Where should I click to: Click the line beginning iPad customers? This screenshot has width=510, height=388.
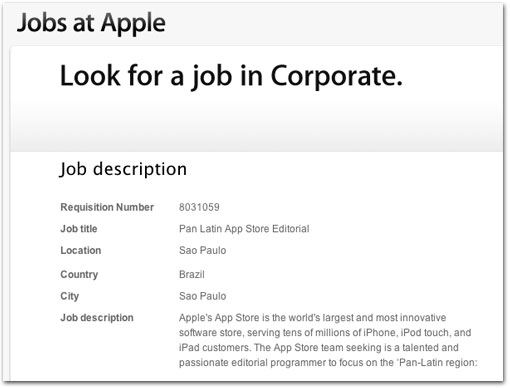pyautogui.click(x=319, y=348)
